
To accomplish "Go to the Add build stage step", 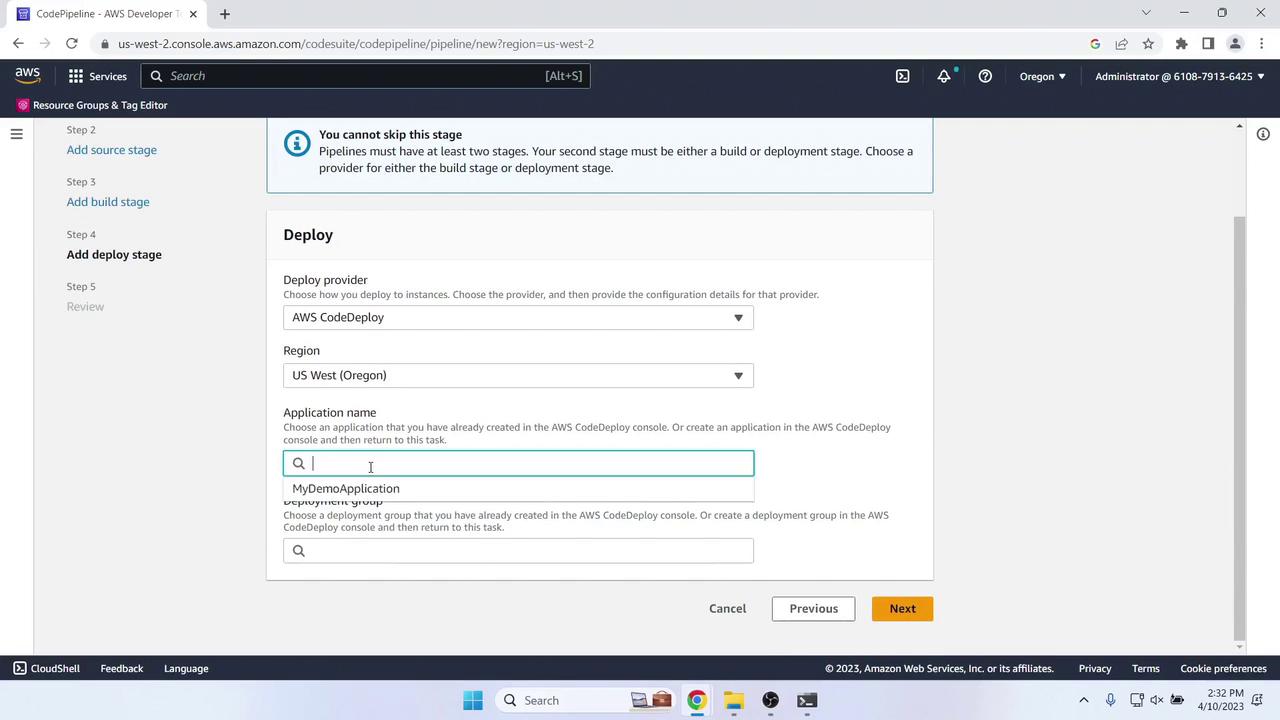I will pyautogui.click(x=108, y=202).
